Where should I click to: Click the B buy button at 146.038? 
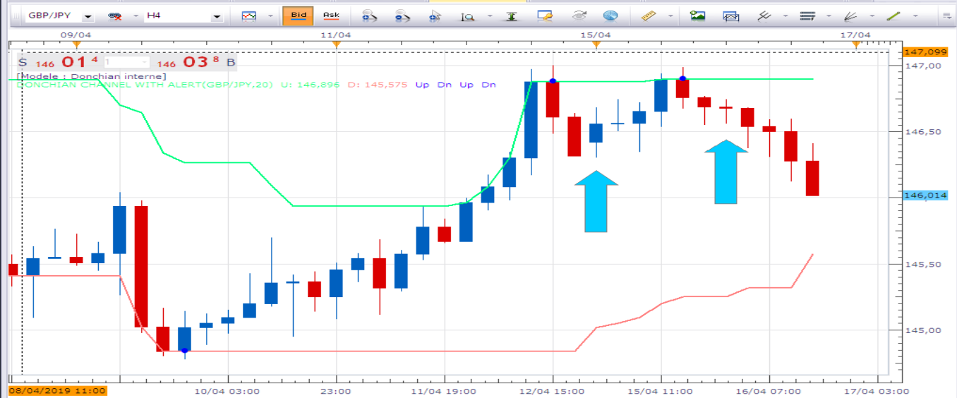231,62
